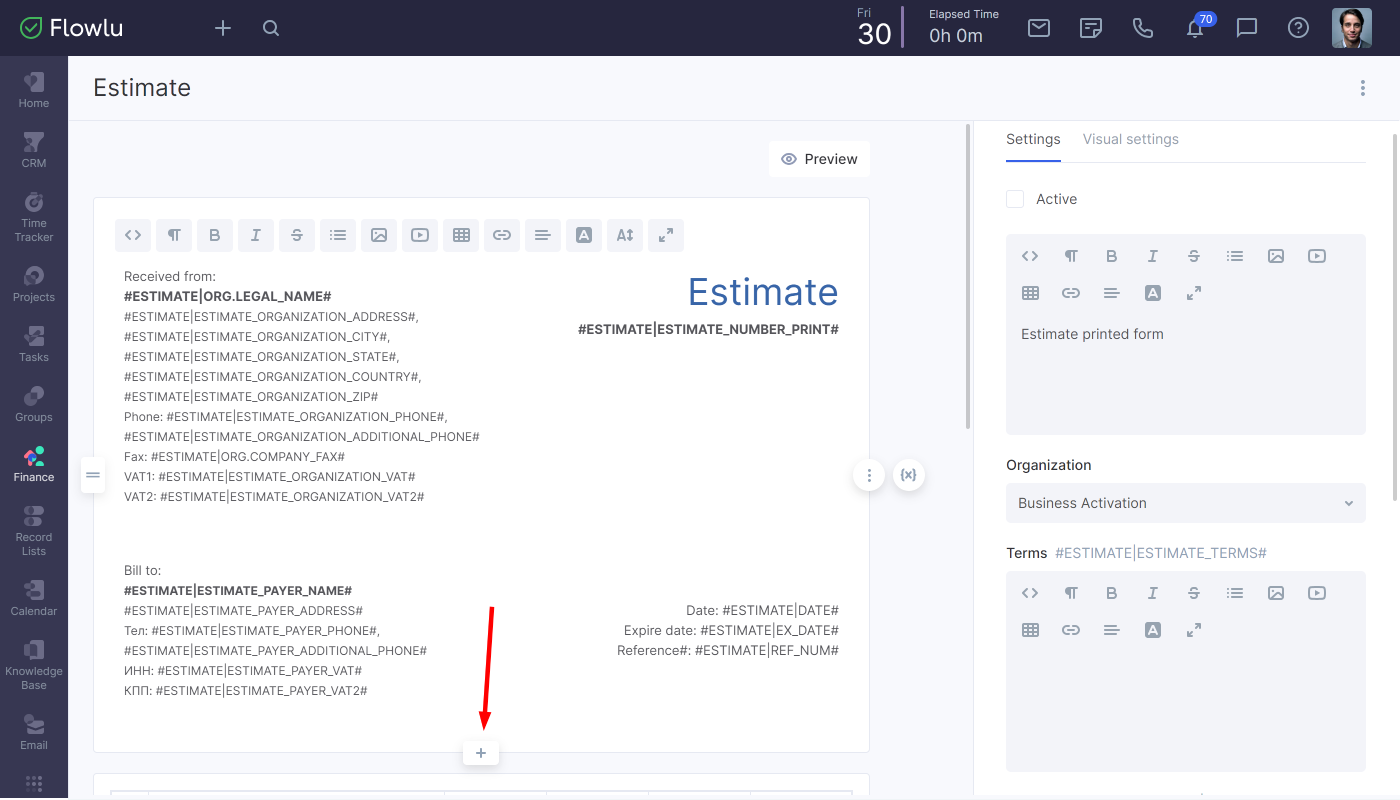Click the #ESTIMATE|ESTIMATE_TERMS# variable next to Terms

tap(1161, 553)
